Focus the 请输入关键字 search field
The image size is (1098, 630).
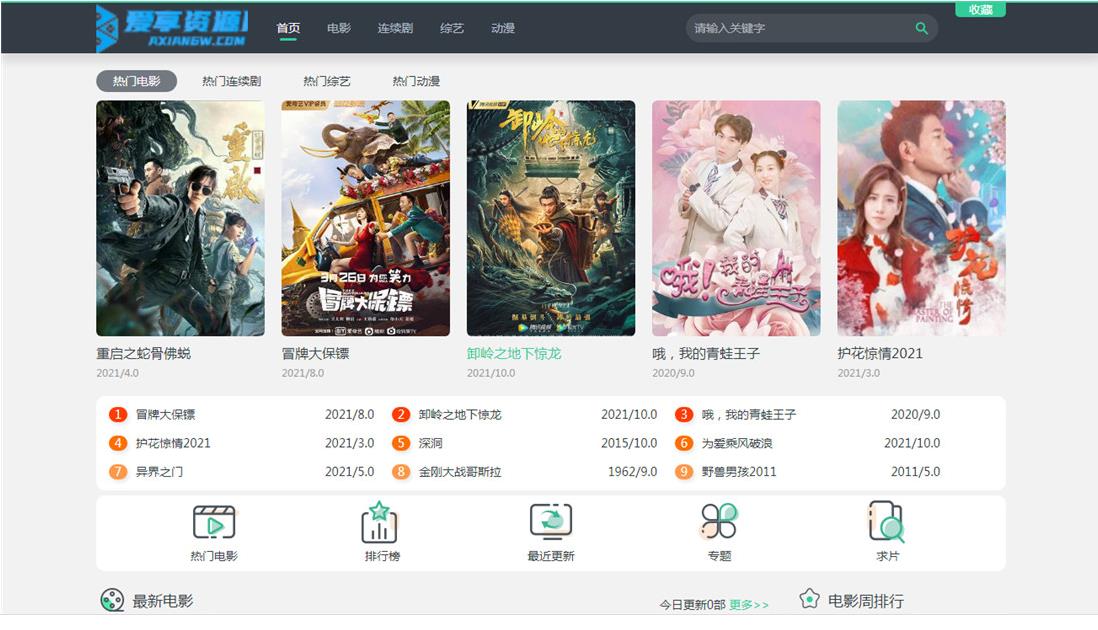[x=800, y=28]
